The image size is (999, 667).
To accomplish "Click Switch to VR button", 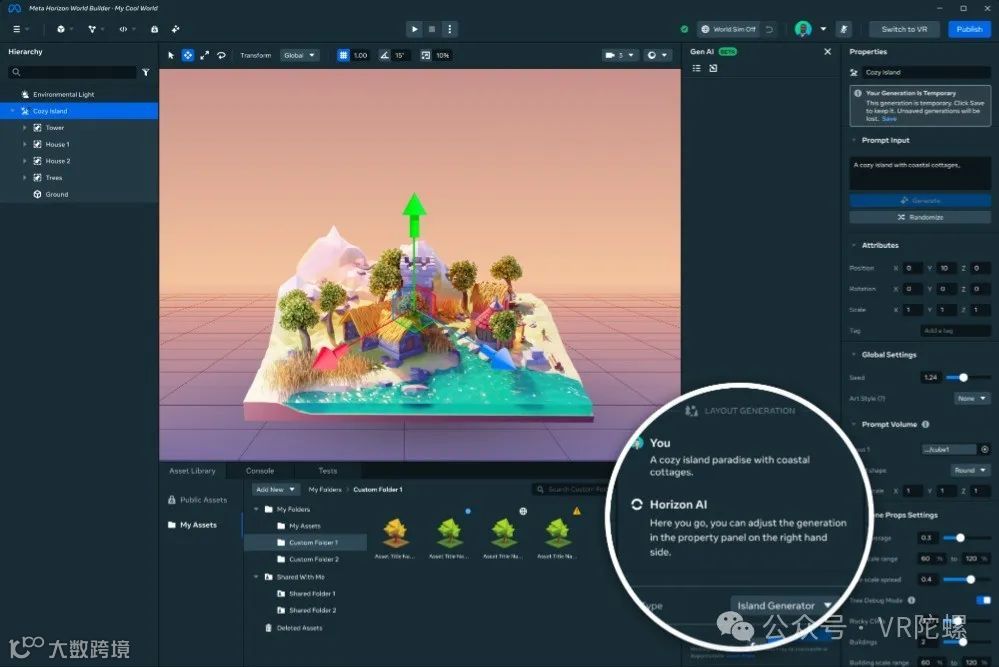I will tap(904, 29).
